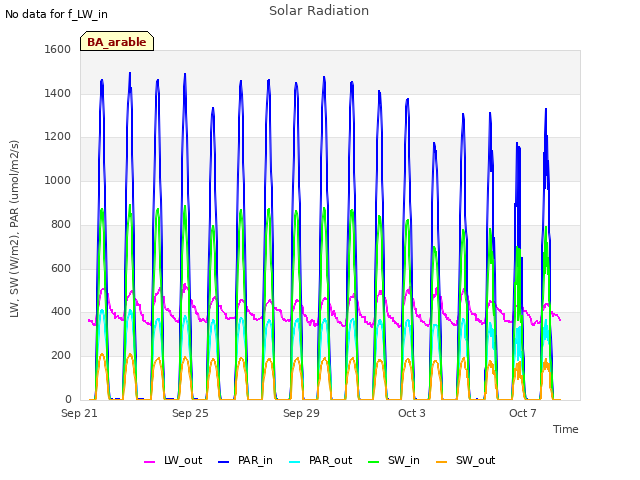Click the 0 y-axis tick label
The image size is (640, 480).
coord(68,399)
